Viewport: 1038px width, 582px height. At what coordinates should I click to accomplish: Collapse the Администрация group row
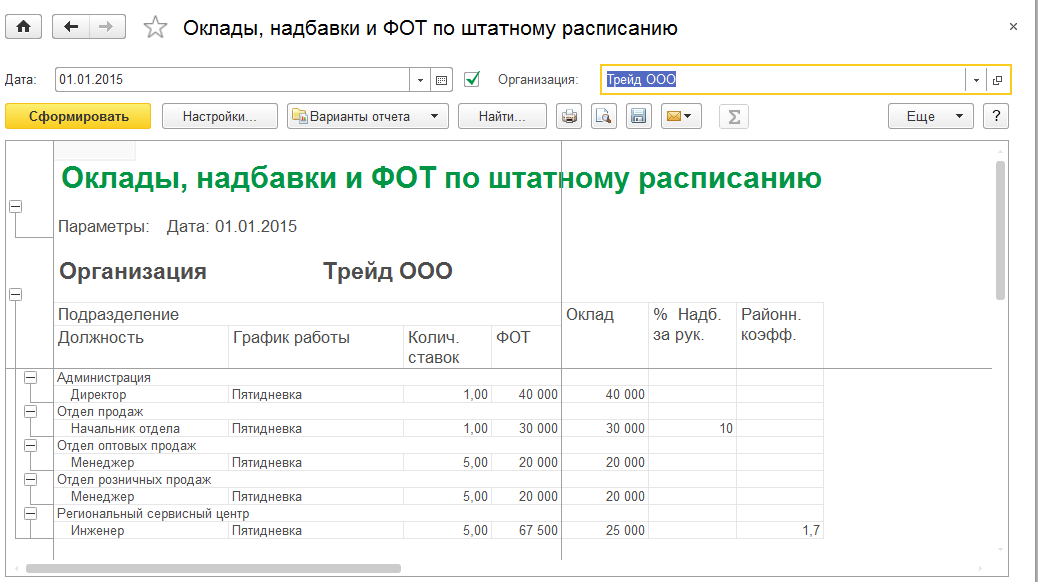pyautogui.click(x=30, y=378)
